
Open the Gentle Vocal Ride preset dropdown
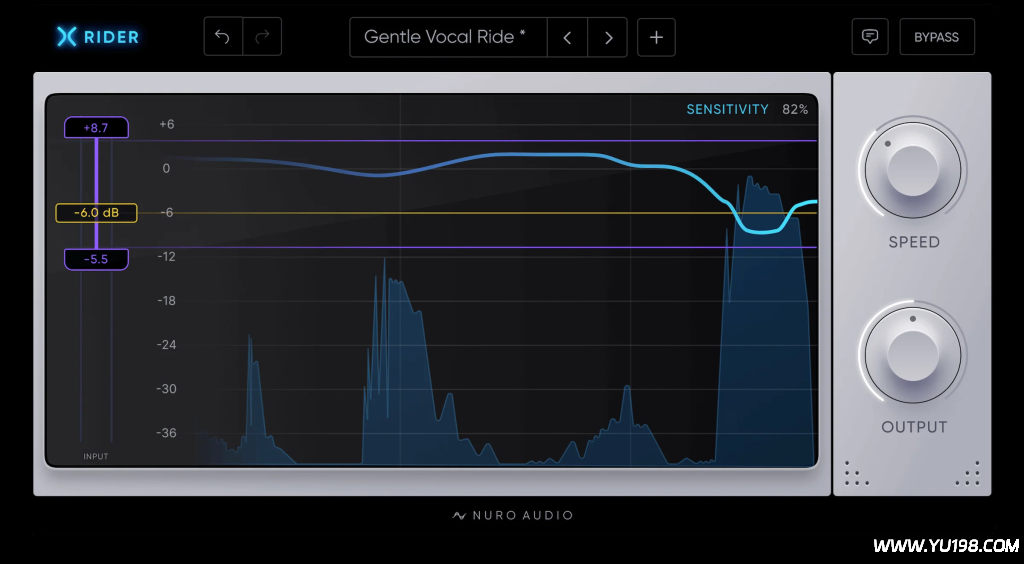[448, 37]
